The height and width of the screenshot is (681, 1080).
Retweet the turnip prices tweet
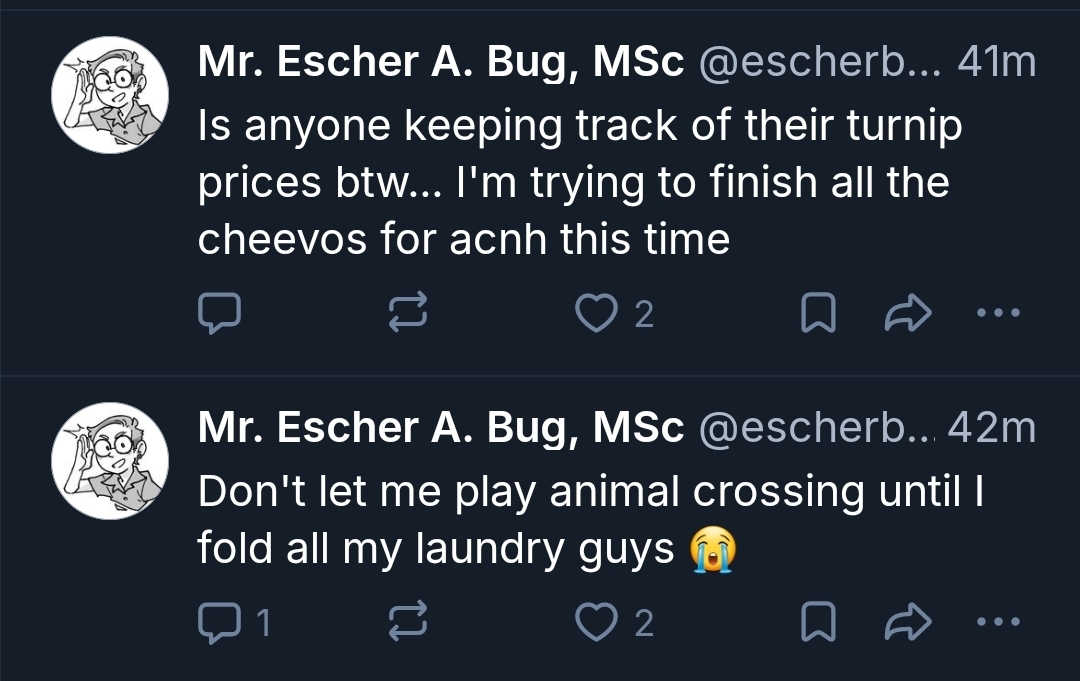click(x=407, y=314)
